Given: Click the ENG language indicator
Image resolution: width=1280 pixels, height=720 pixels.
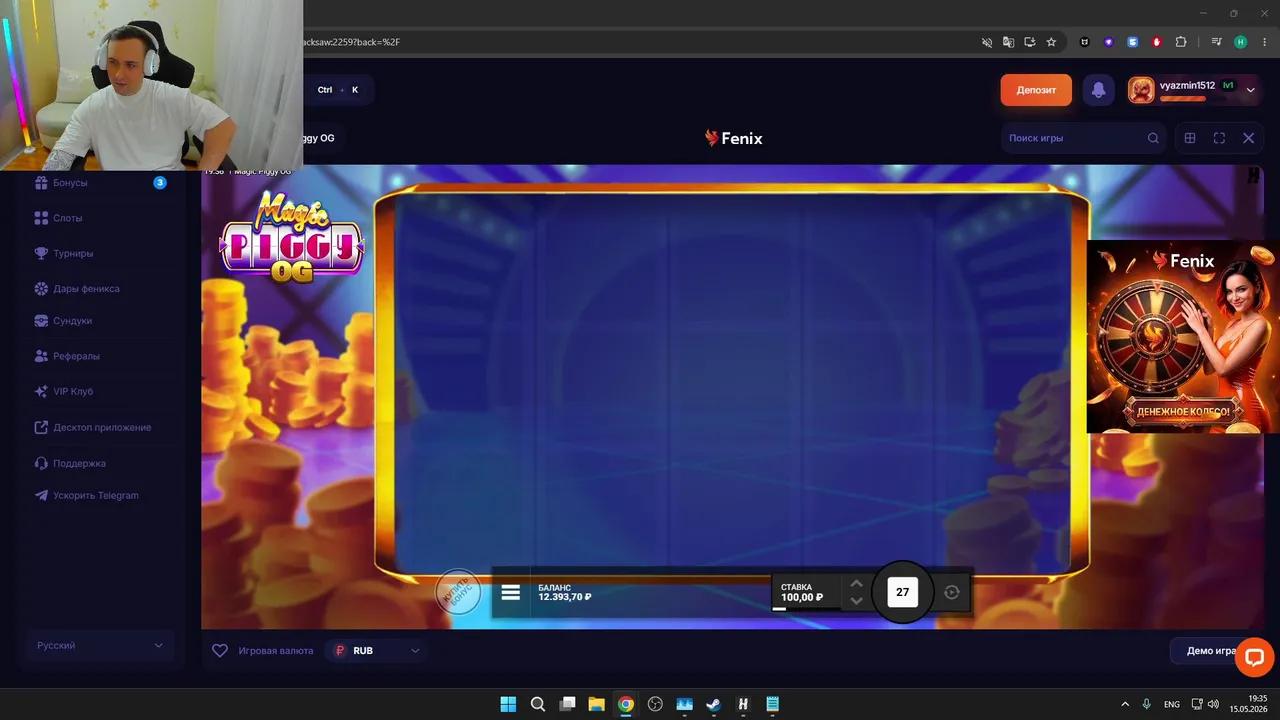Looking at the screenshot, I should coord(1172,704).
